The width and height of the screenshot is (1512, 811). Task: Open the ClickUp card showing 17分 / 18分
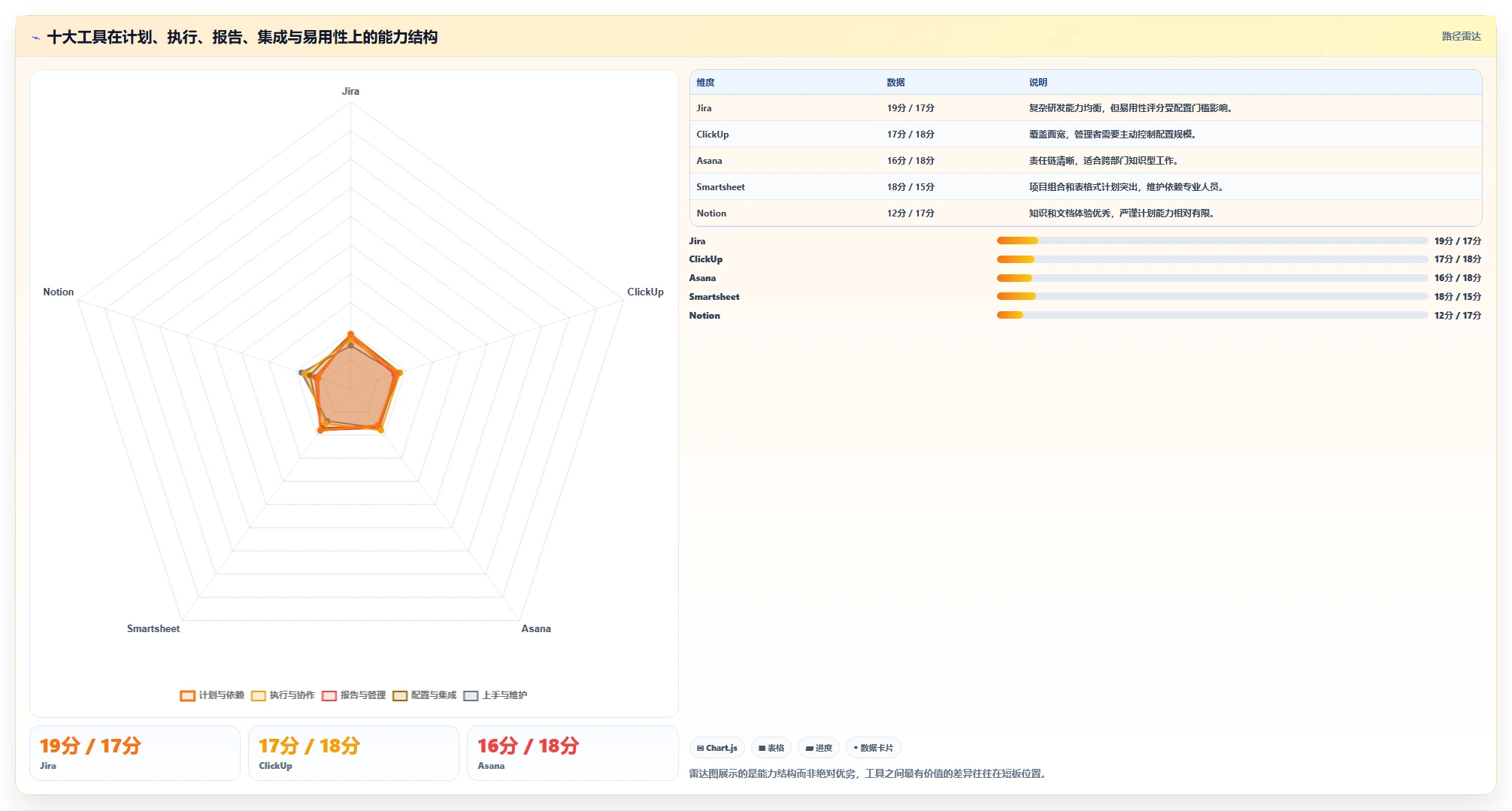click(x=353, y=753)
